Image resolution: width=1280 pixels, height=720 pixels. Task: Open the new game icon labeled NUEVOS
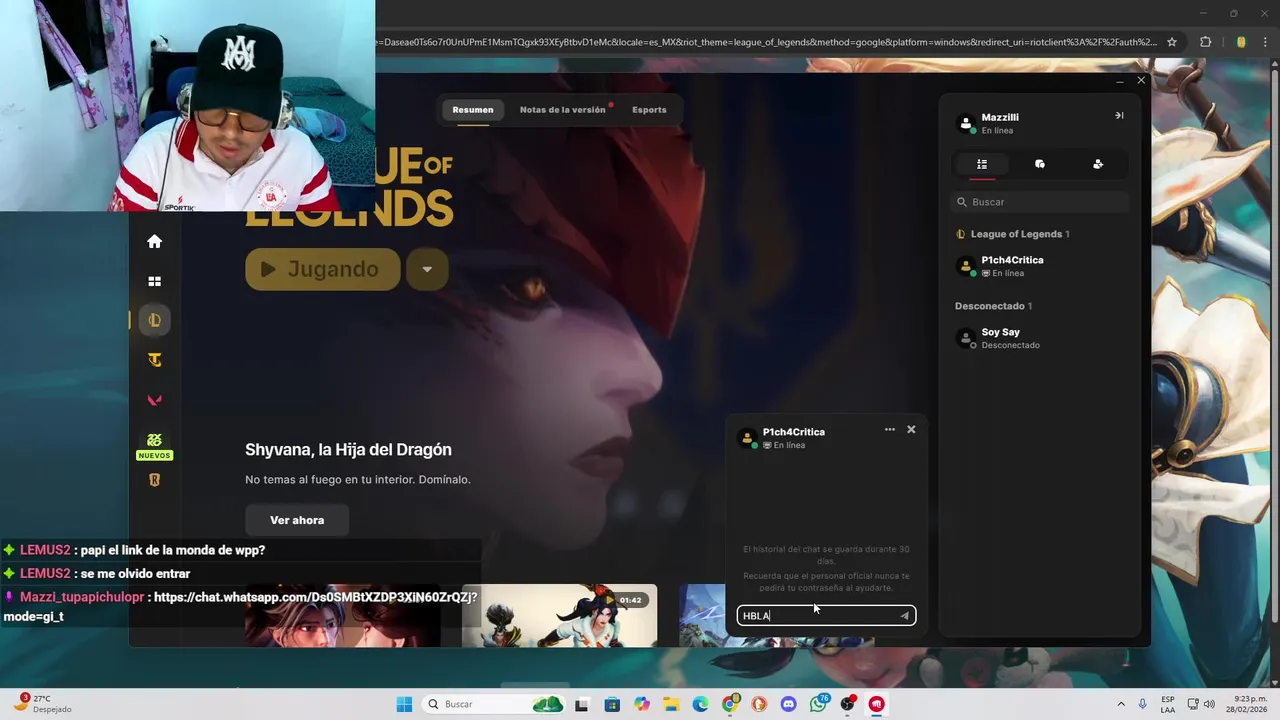pos(154,445)
